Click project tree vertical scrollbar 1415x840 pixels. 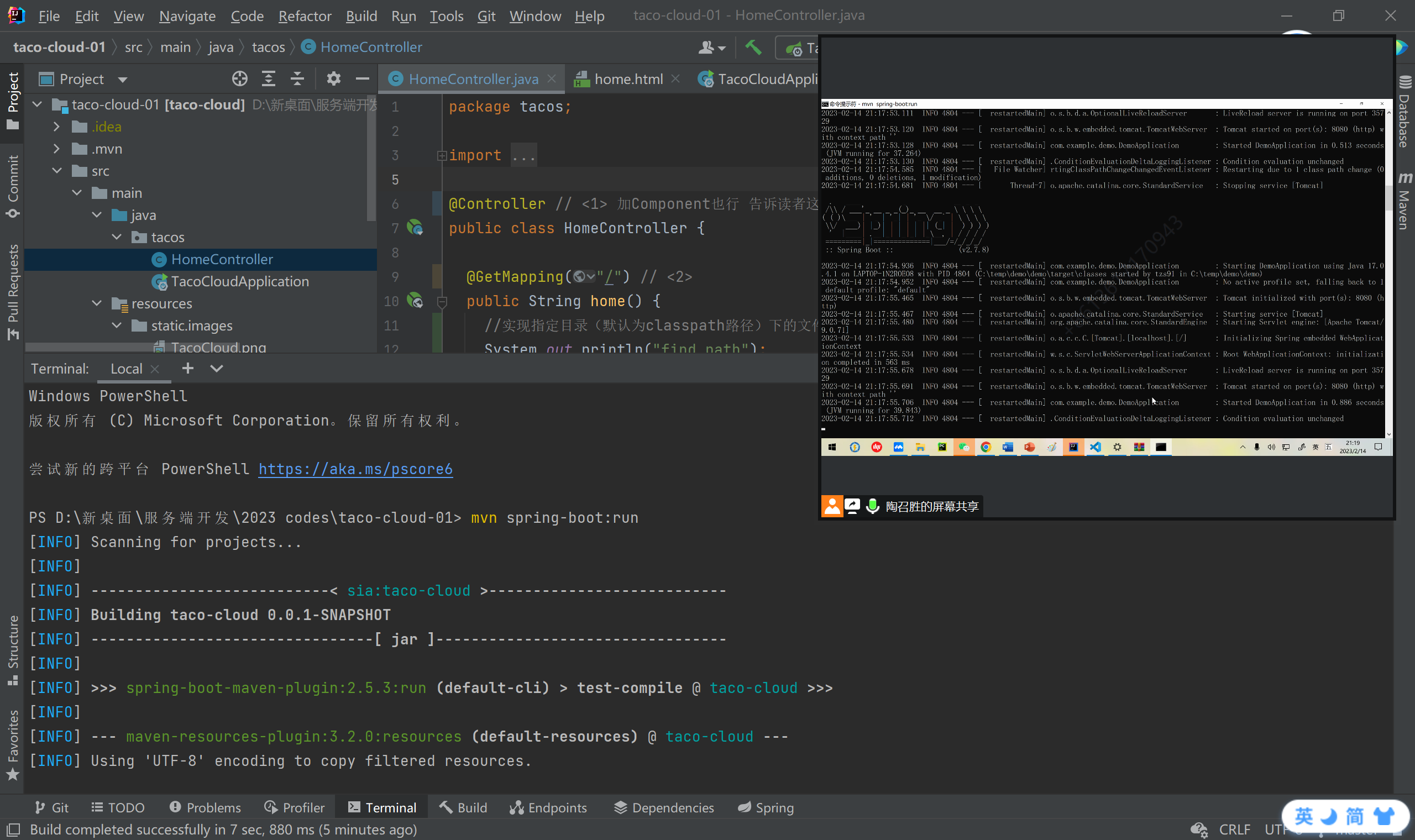371,159
